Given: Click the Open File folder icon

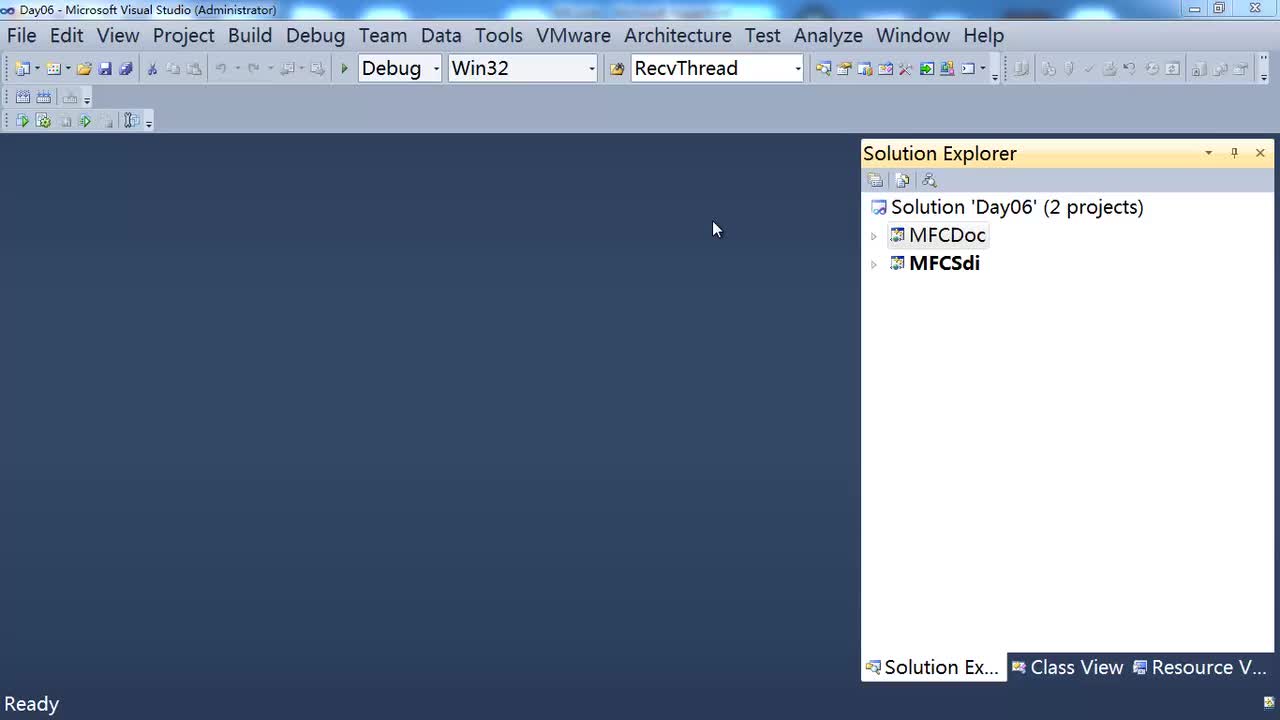Looking at the screenshot, I should tap(84, 69).
